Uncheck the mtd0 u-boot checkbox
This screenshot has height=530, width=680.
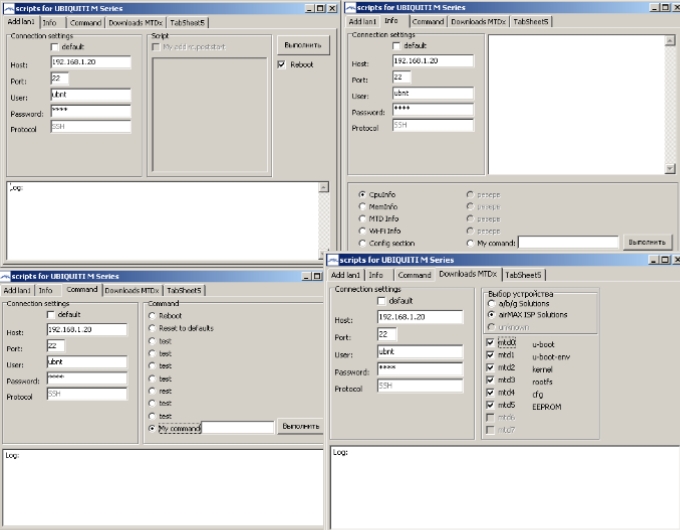490,343
